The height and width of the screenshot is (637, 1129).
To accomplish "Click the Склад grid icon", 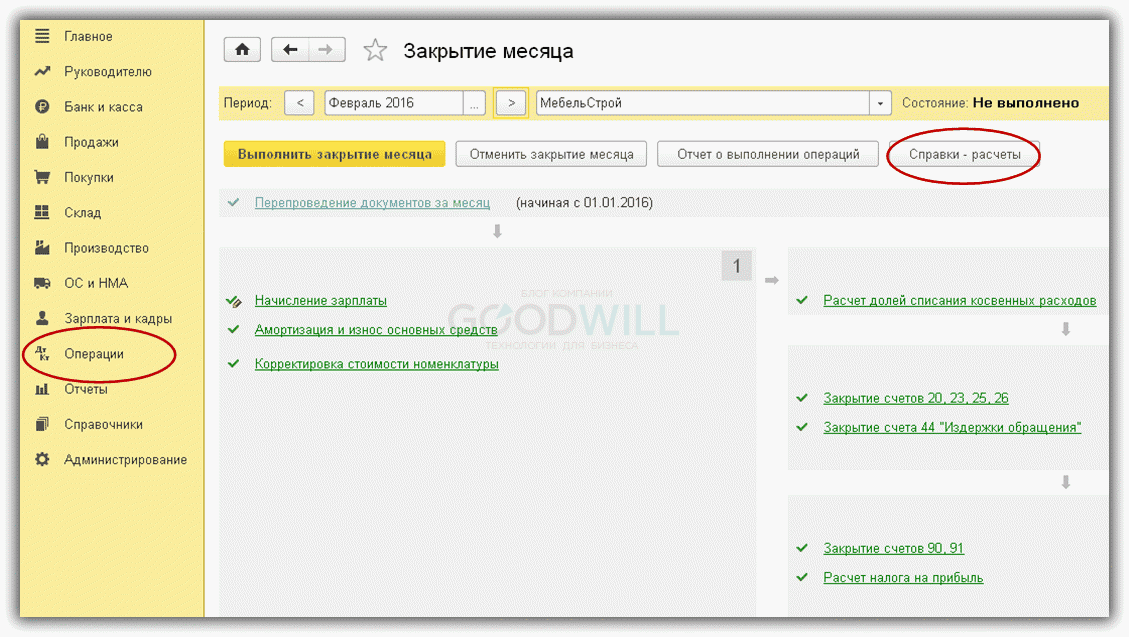I will coord(42,212).
